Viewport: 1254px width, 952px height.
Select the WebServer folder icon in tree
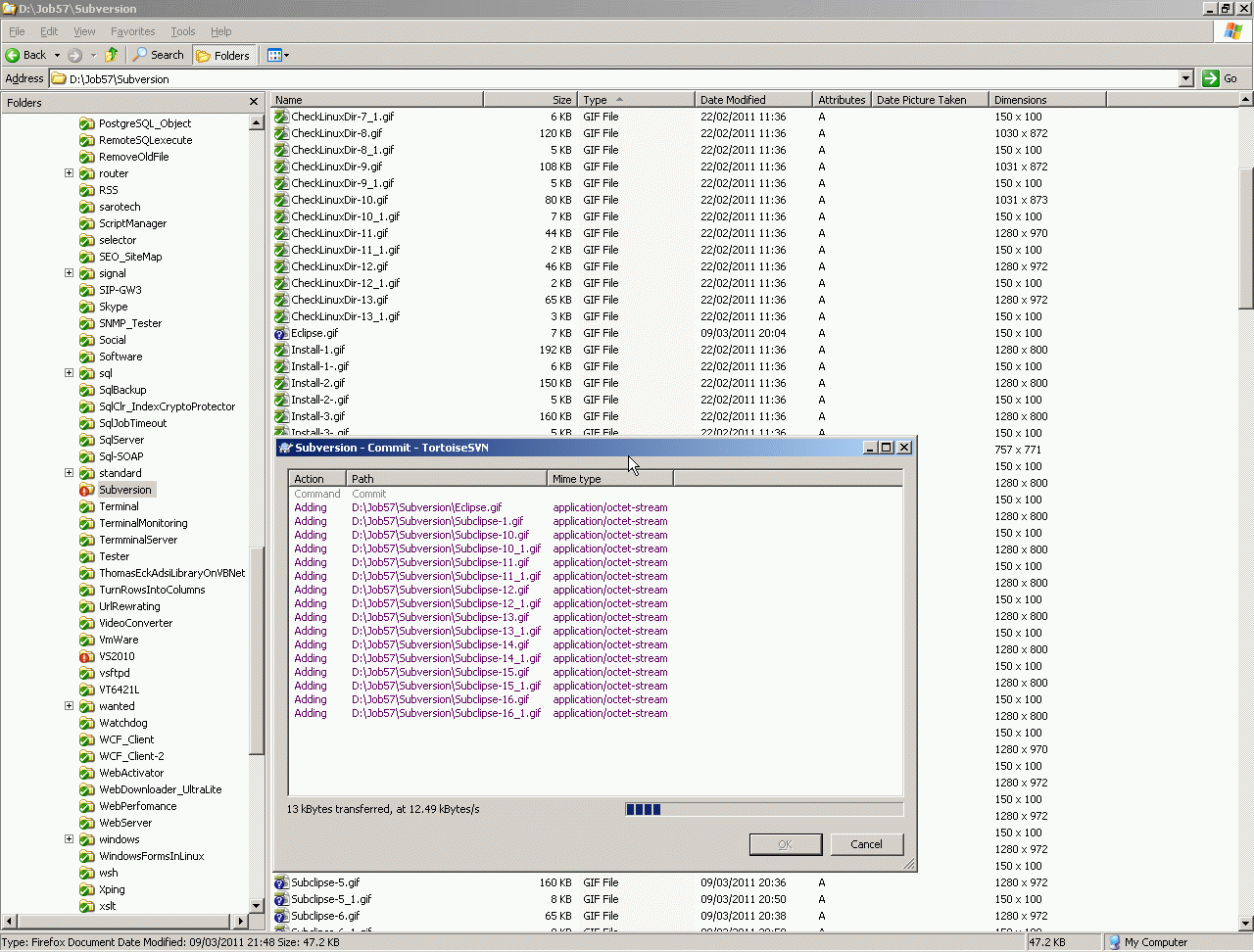point(87,823)
